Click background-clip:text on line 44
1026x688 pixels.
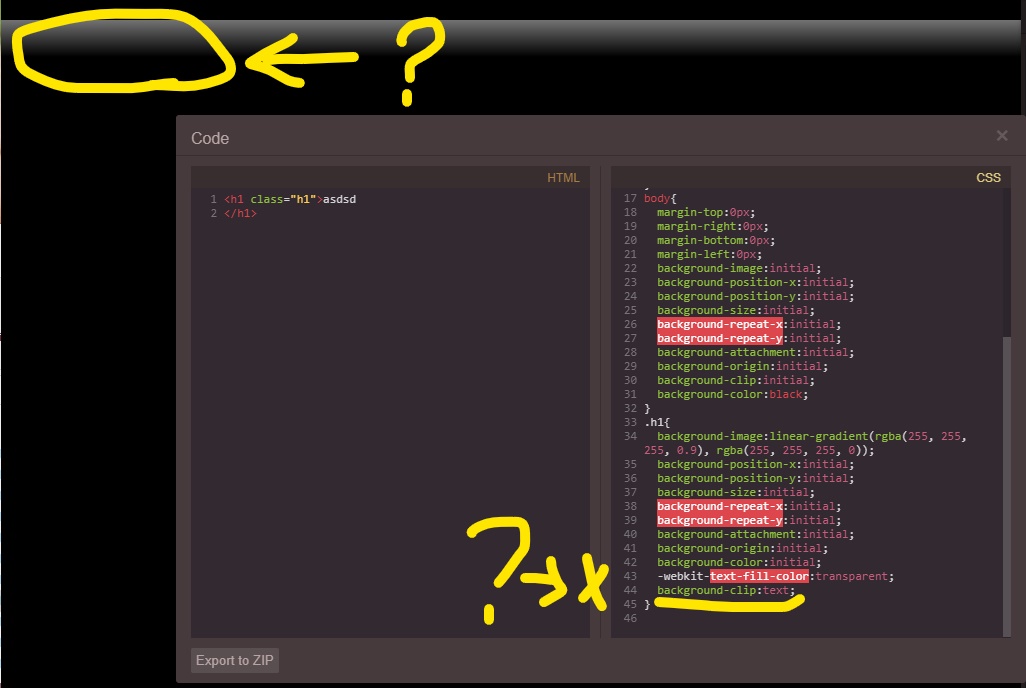tap(726, 590)
